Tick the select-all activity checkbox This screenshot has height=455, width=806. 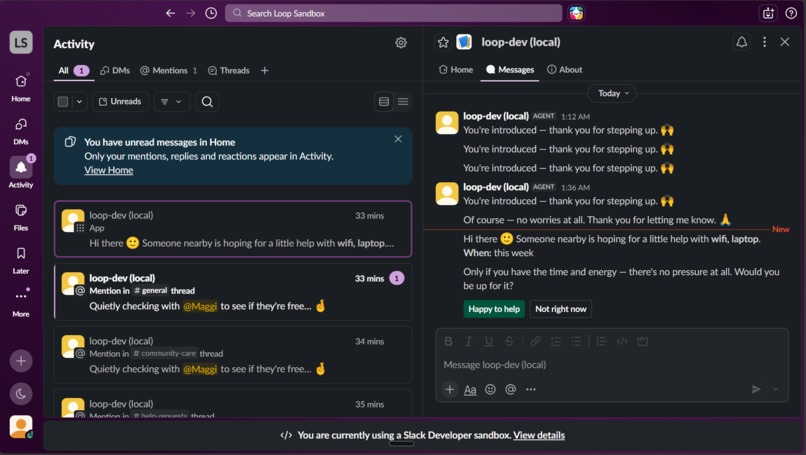pyautogui.click(x=63, y=102)
